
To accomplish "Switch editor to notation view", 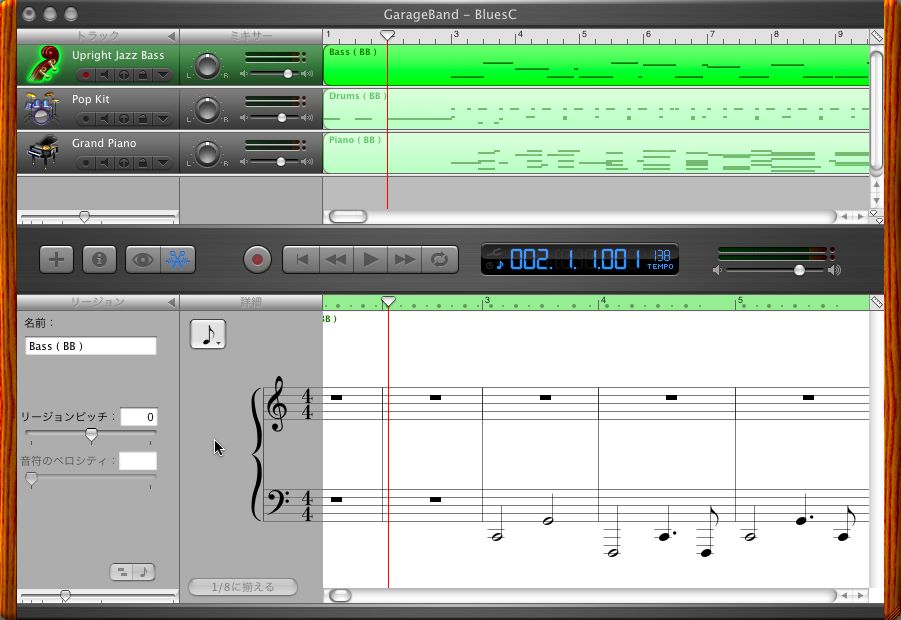I will click(x=144, y=572).
